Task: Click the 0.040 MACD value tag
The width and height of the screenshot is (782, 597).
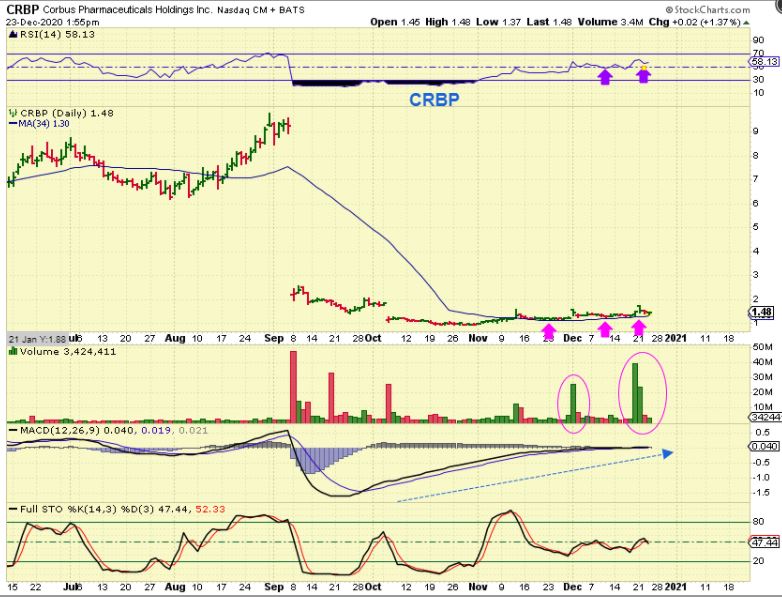Action: pyautogui.click(x=765, y=446)
